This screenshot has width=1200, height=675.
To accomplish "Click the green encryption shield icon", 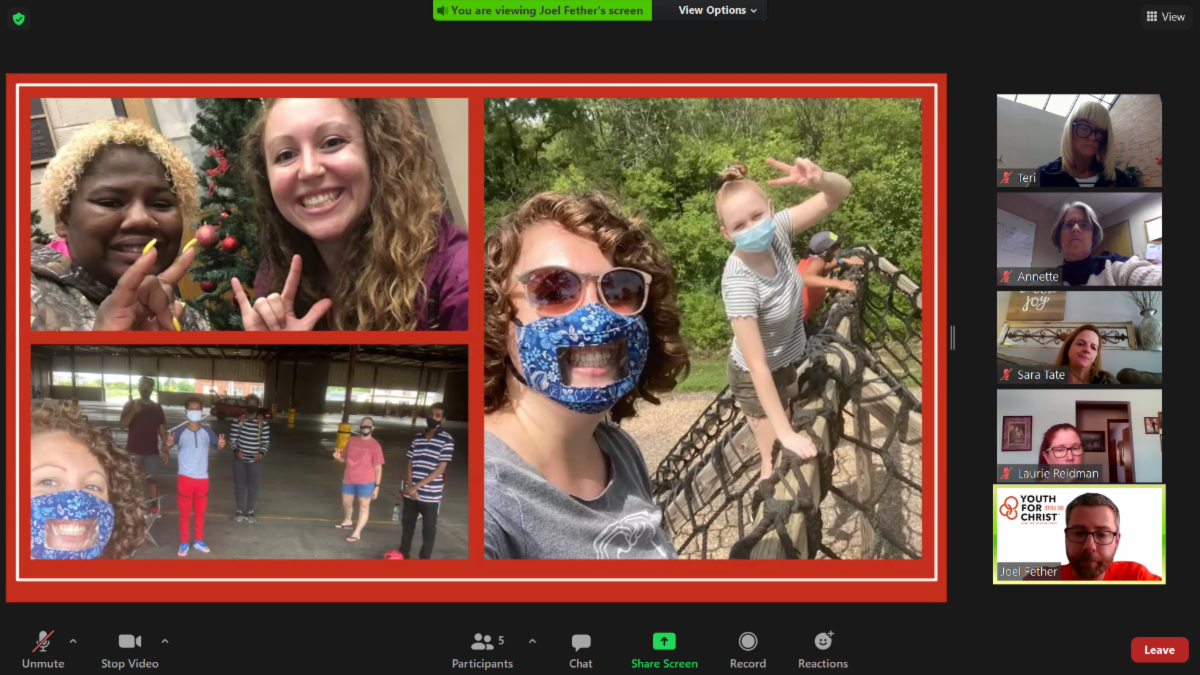I will click(19, 18).
